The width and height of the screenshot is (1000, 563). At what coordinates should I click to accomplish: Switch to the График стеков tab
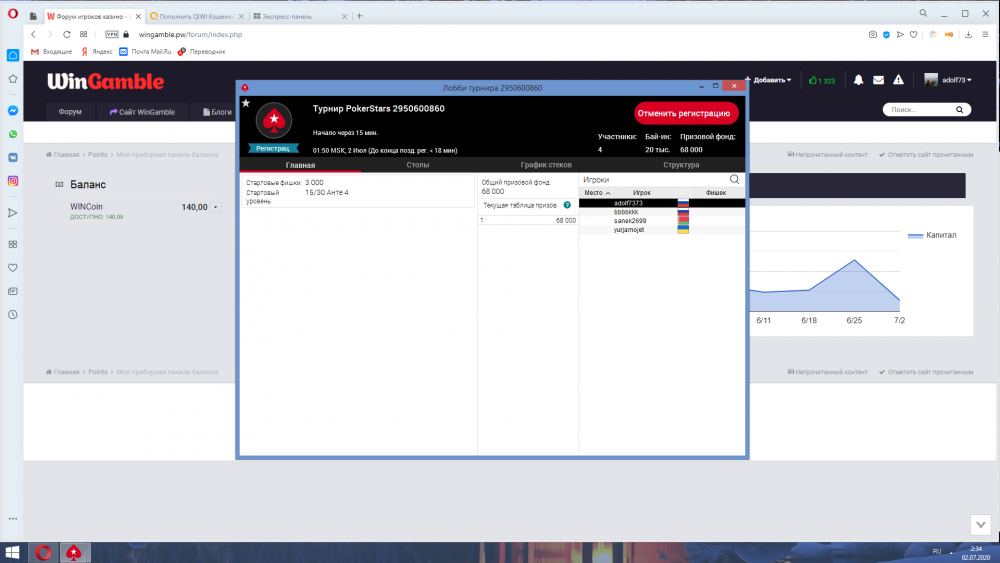[547, 165]
